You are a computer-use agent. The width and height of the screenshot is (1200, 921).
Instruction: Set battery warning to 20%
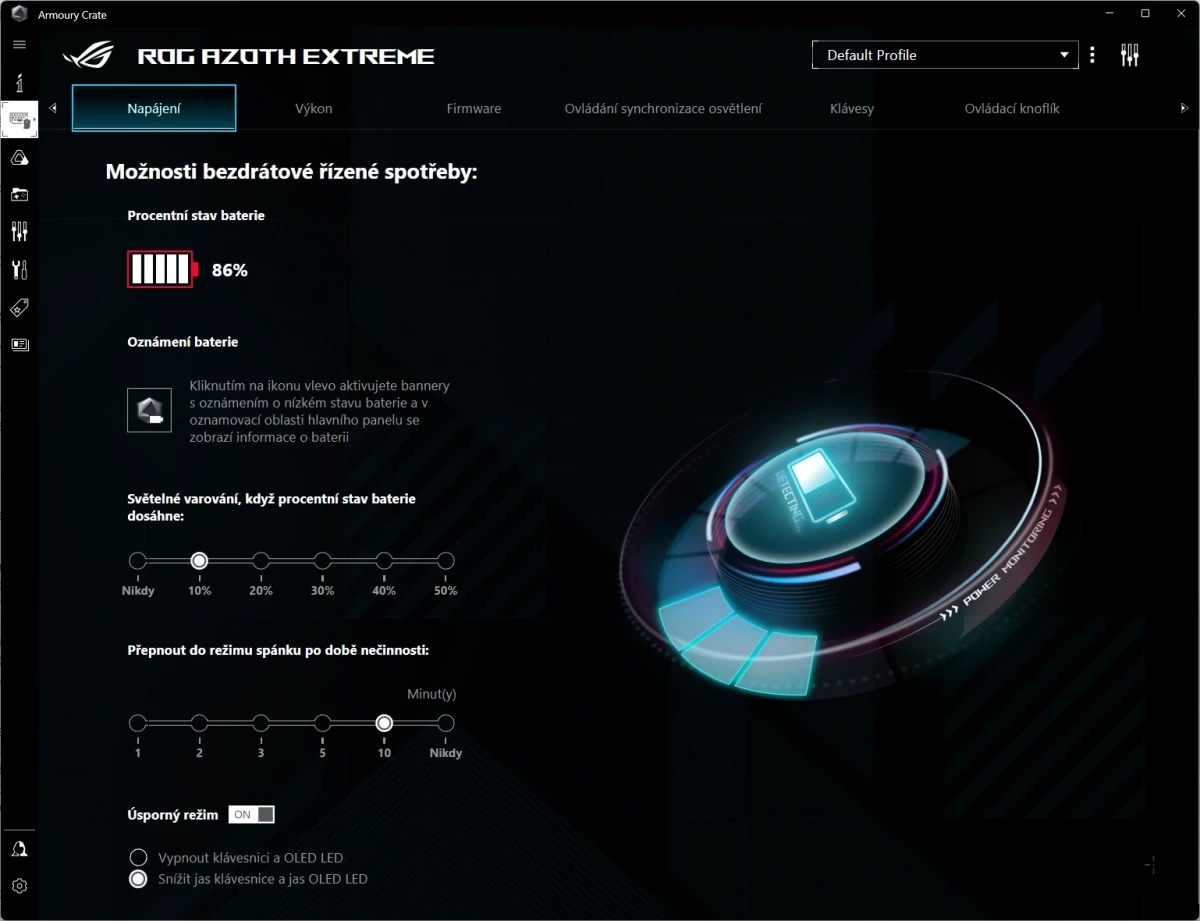(x=261, y=561)
